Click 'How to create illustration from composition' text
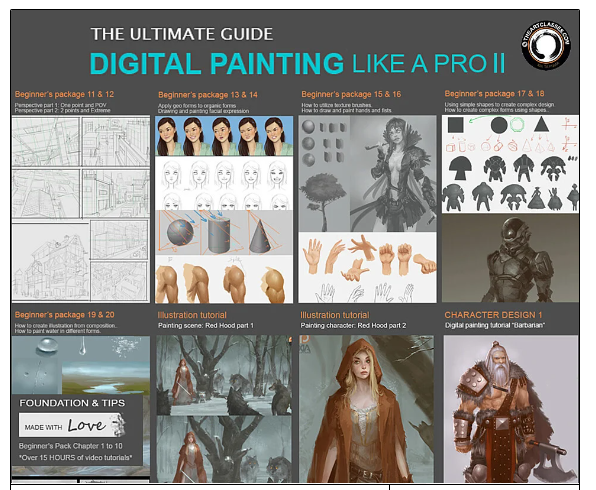596x490 pixels. [x=66, y=325]
